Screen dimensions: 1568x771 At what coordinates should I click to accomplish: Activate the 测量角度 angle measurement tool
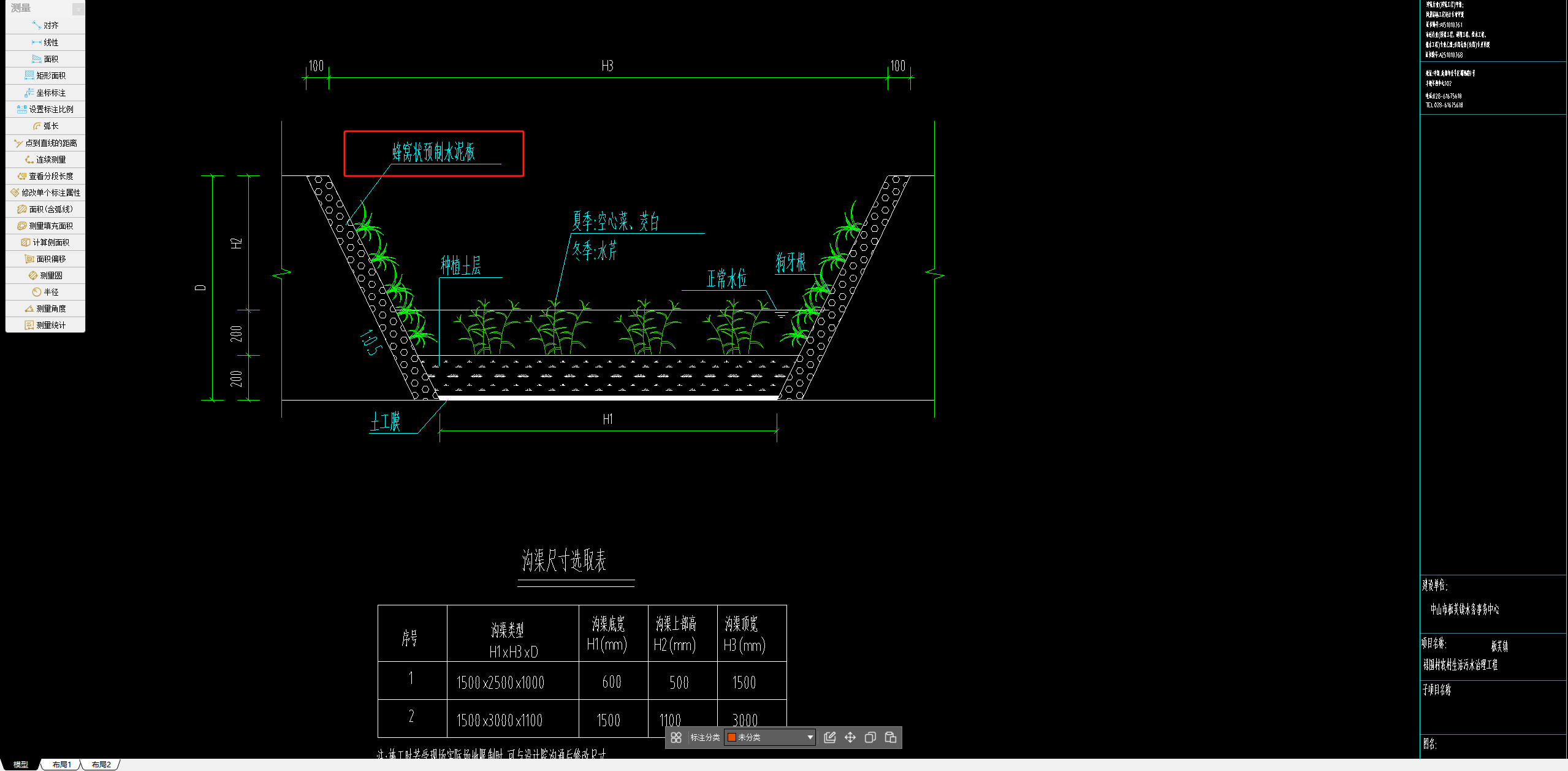[x=45, y=309]
